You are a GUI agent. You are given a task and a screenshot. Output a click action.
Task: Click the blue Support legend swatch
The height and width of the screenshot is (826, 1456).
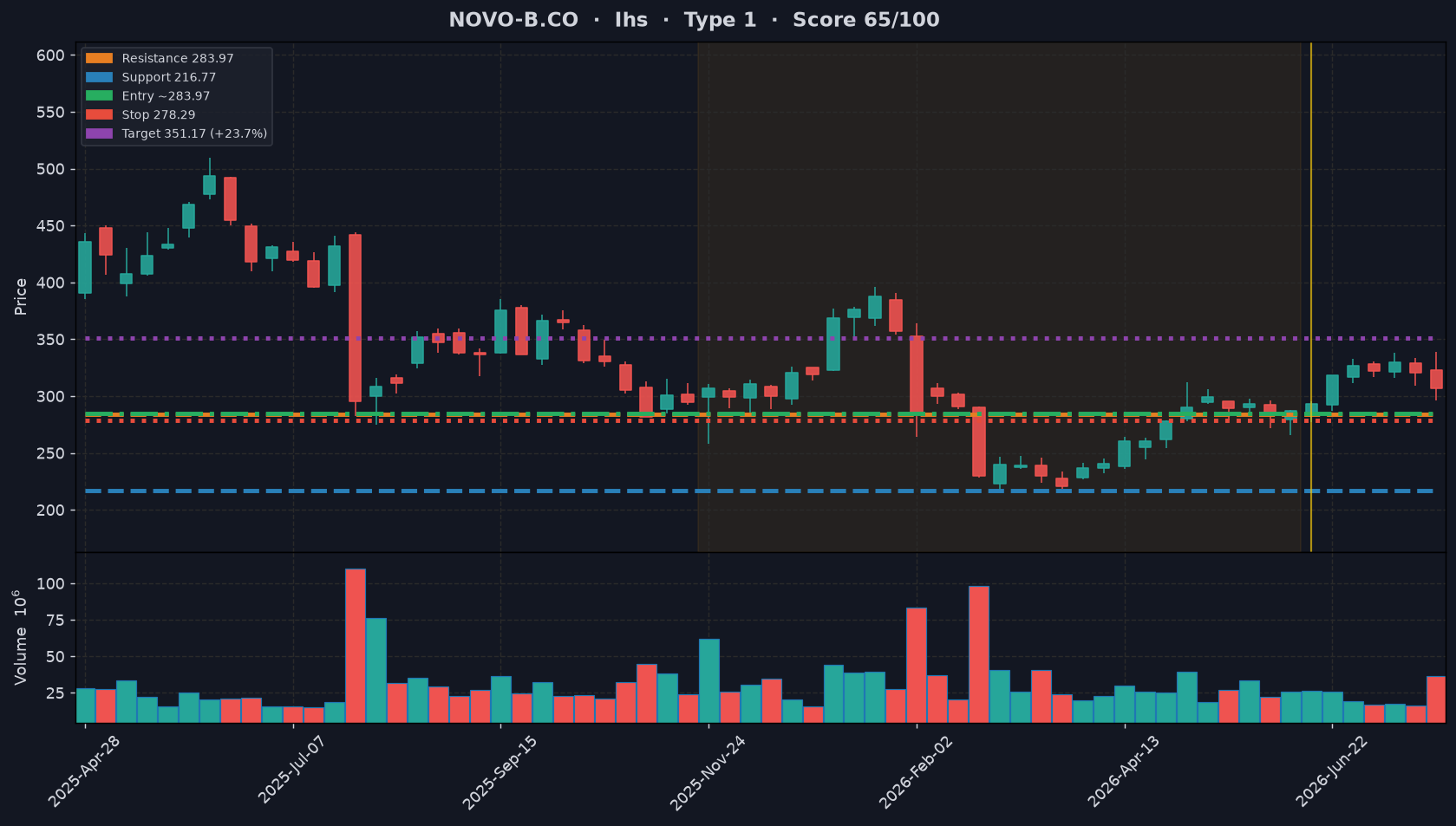click(99, 77)
